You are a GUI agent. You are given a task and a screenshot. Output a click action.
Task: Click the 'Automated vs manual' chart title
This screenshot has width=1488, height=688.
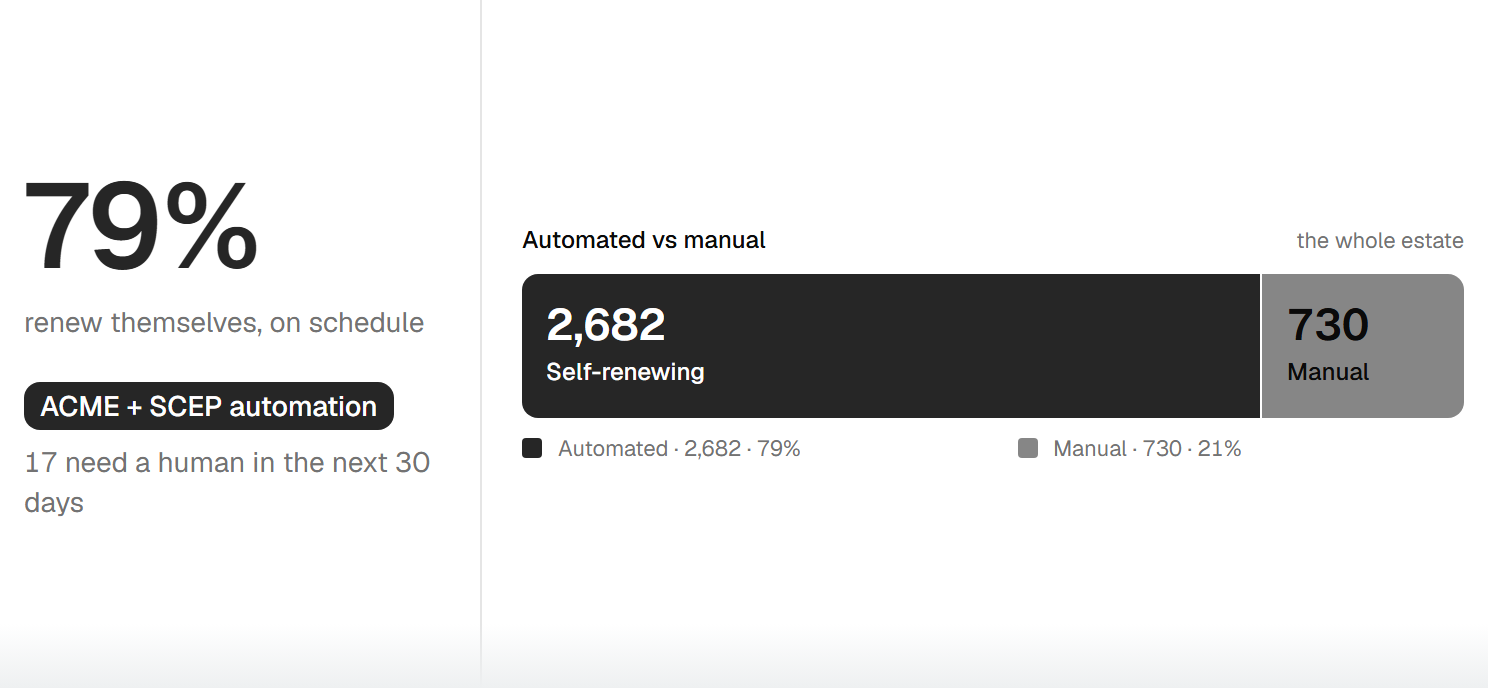coord(644,240)
